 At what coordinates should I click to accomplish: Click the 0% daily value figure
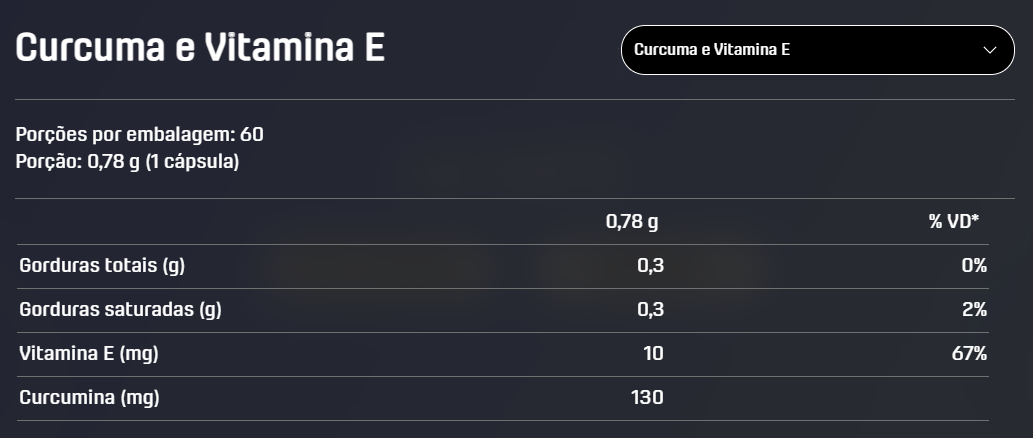point(974,266)
